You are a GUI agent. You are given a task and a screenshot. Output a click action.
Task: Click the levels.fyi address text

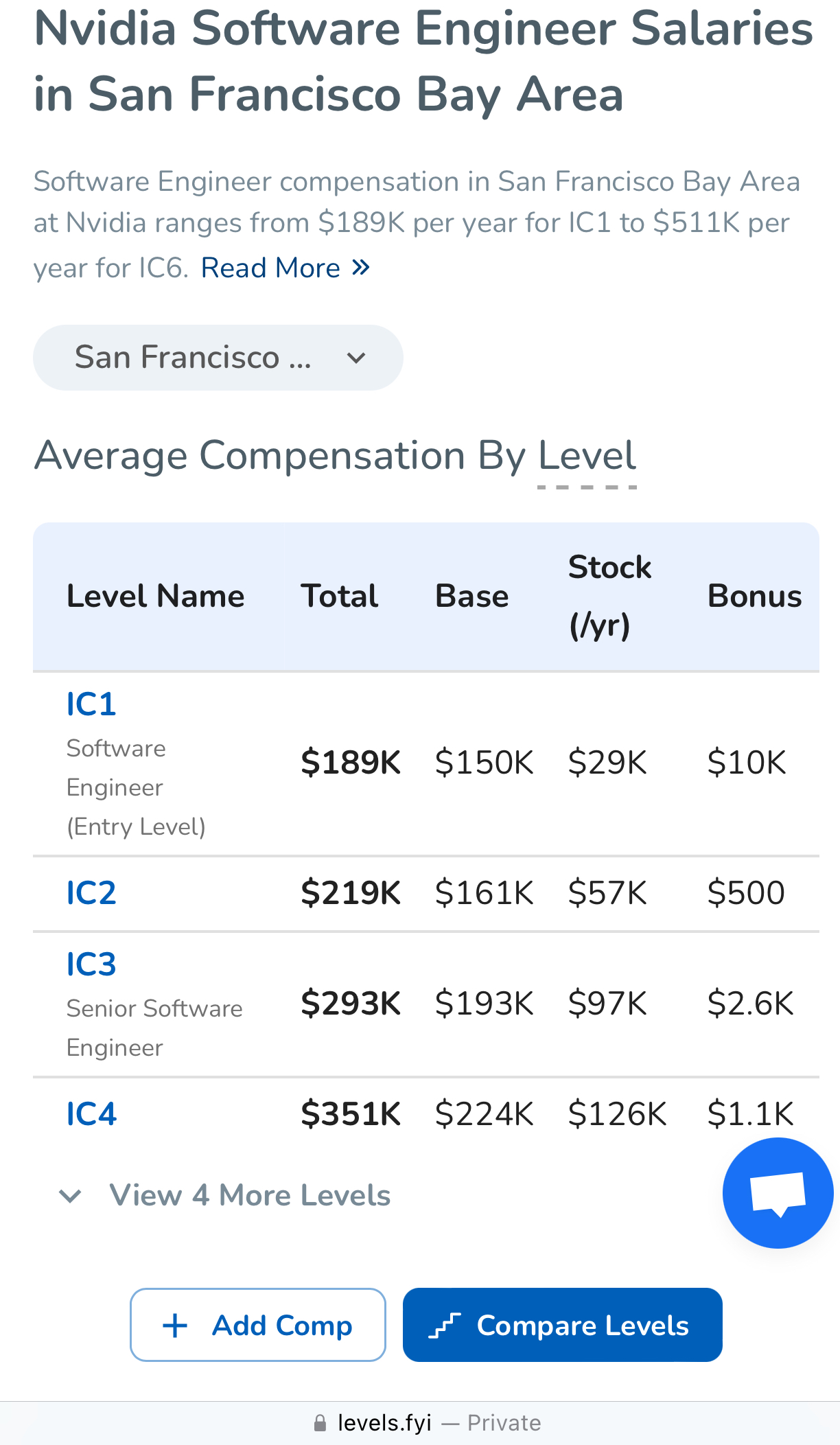pos(384,1423)
